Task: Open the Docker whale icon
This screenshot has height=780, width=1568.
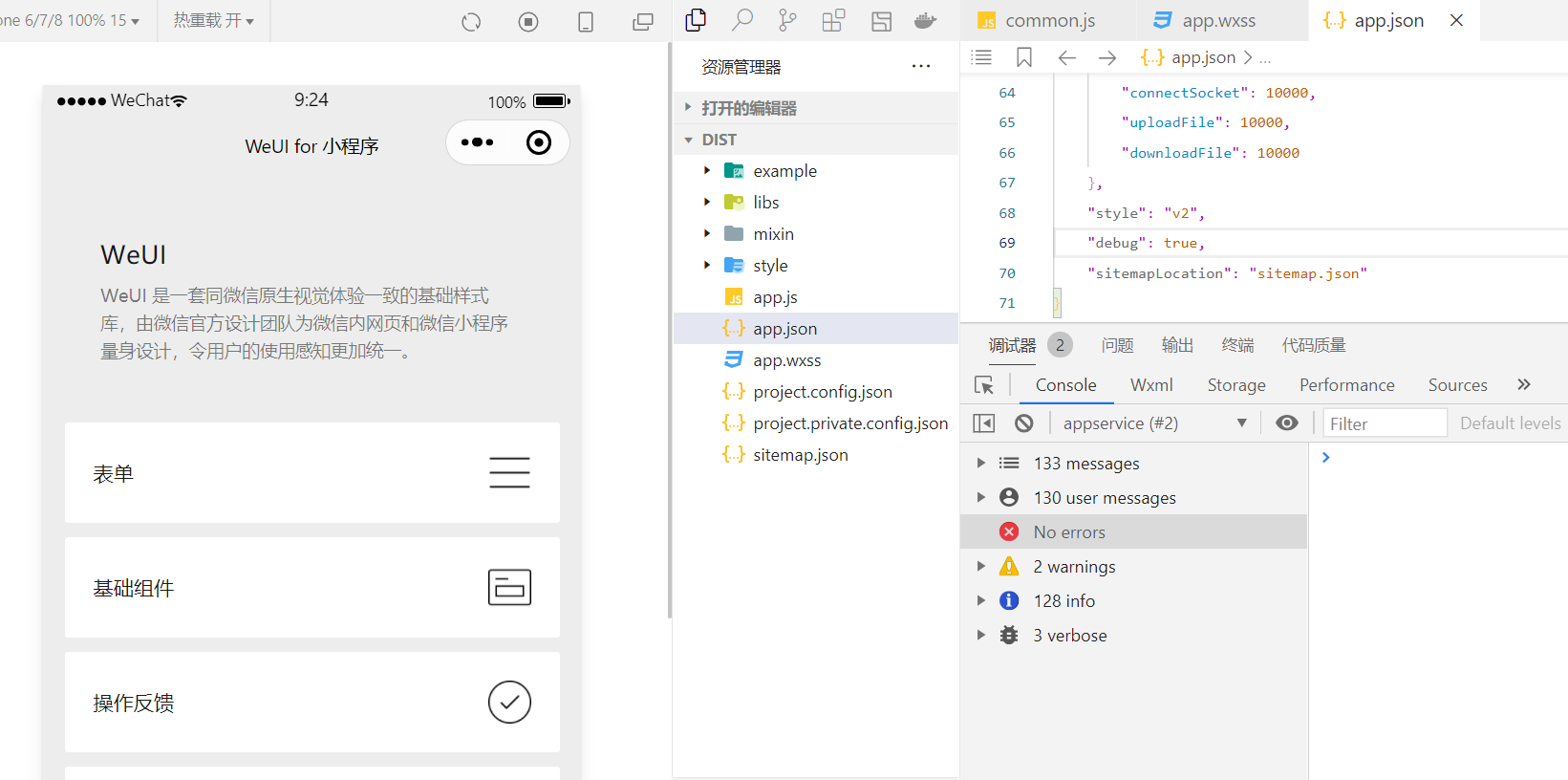Action: pyautogui.click(x=925, y=20)
